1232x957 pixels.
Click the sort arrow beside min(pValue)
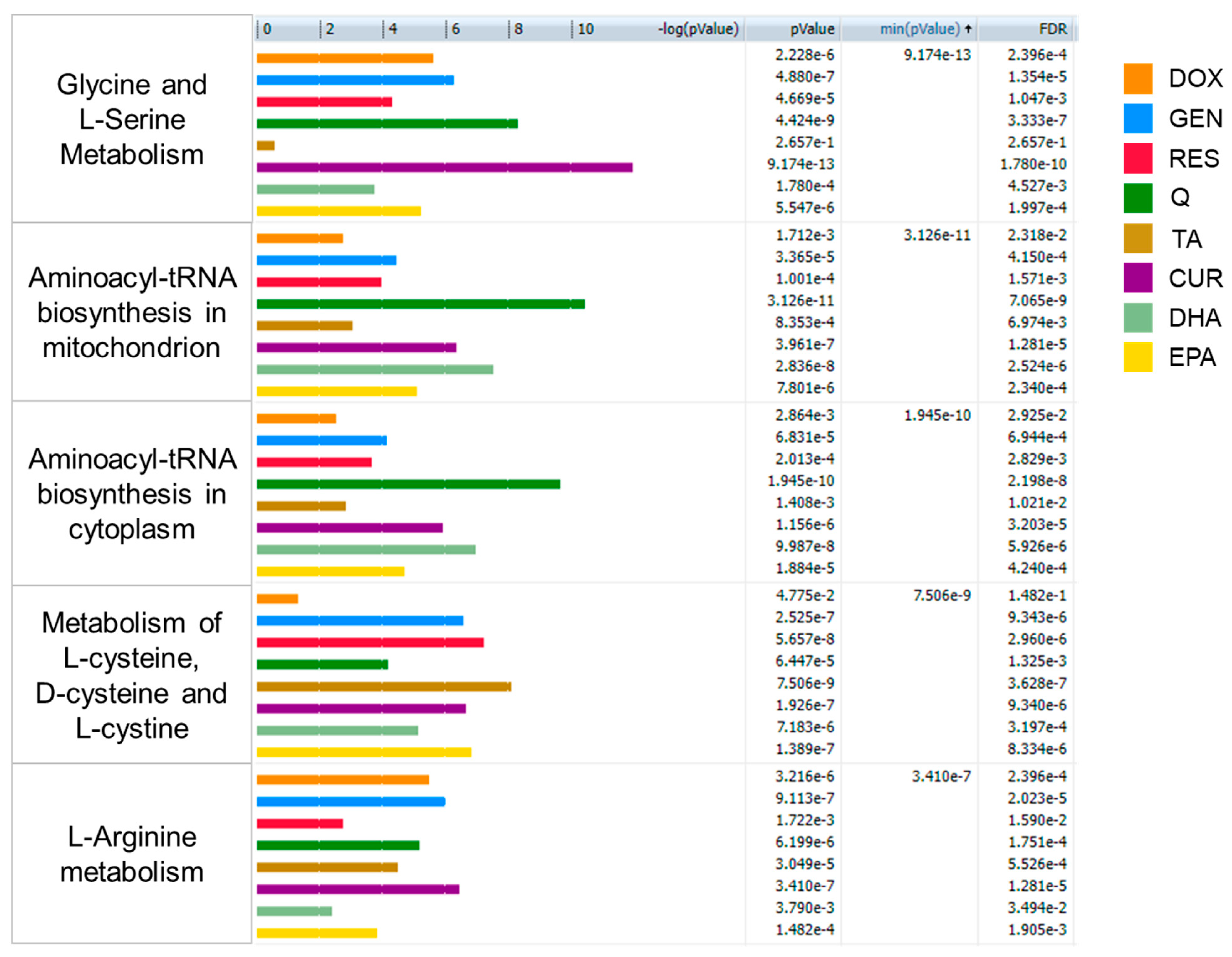[968, 29]
